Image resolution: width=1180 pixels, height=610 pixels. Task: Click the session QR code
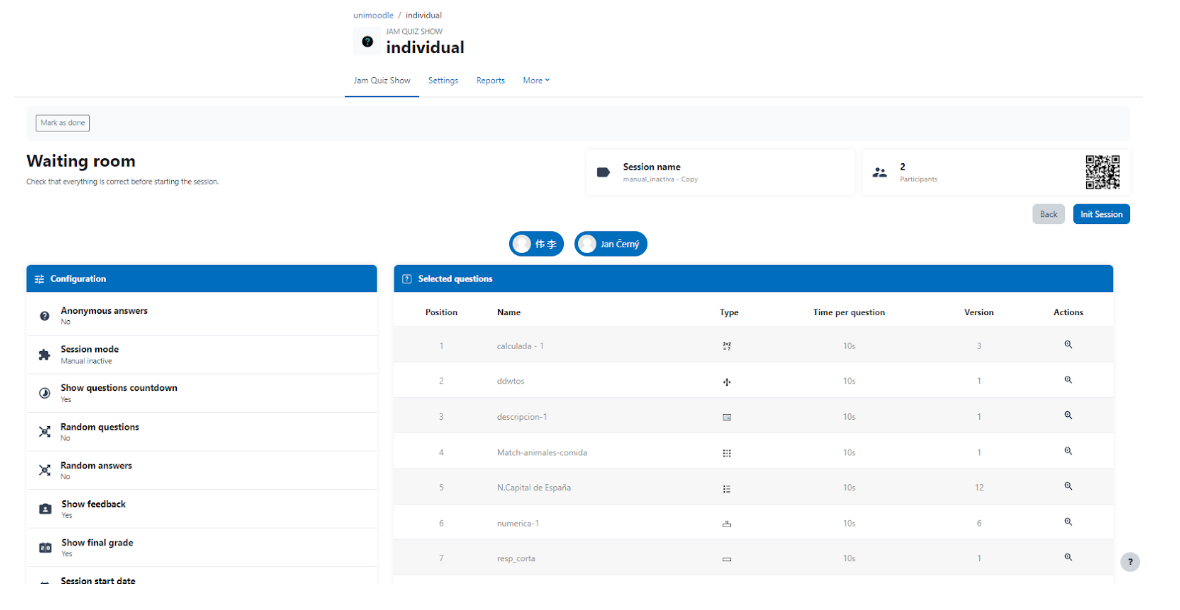(x=1102, y=172)
